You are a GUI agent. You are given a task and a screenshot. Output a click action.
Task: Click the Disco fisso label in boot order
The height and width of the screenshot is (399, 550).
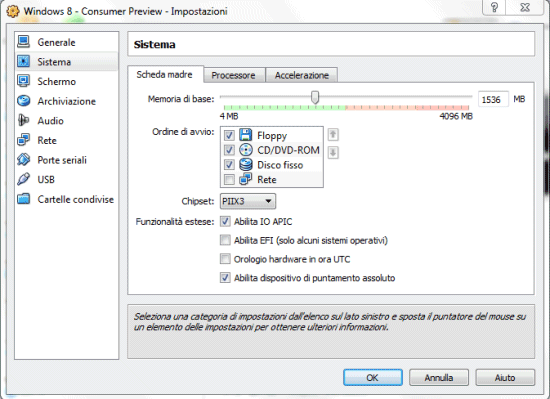(280, 165)
